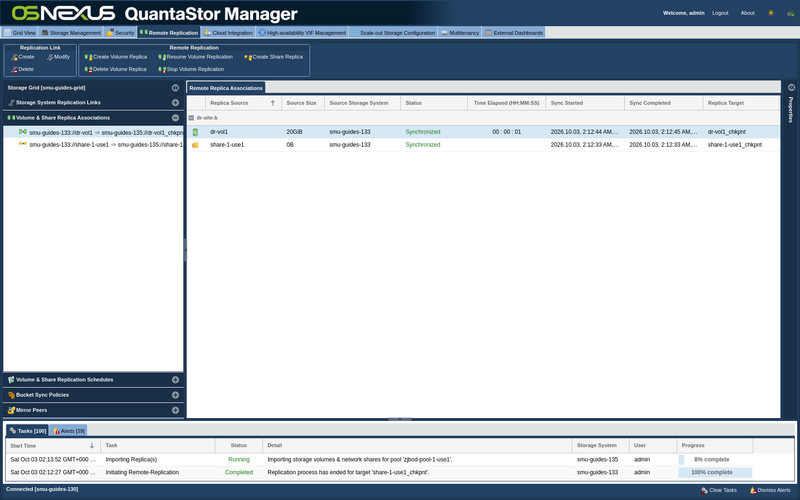Switch to Alerts [39] tab
This screenshot has width=800, height=500.
pyautogui.click(x=69, y=431)
